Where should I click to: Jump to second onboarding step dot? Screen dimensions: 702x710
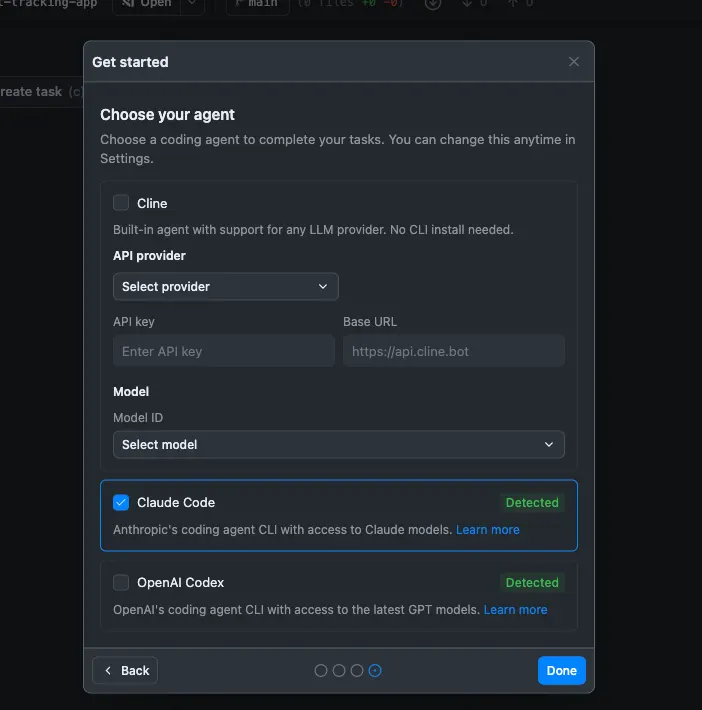point(339,671)
